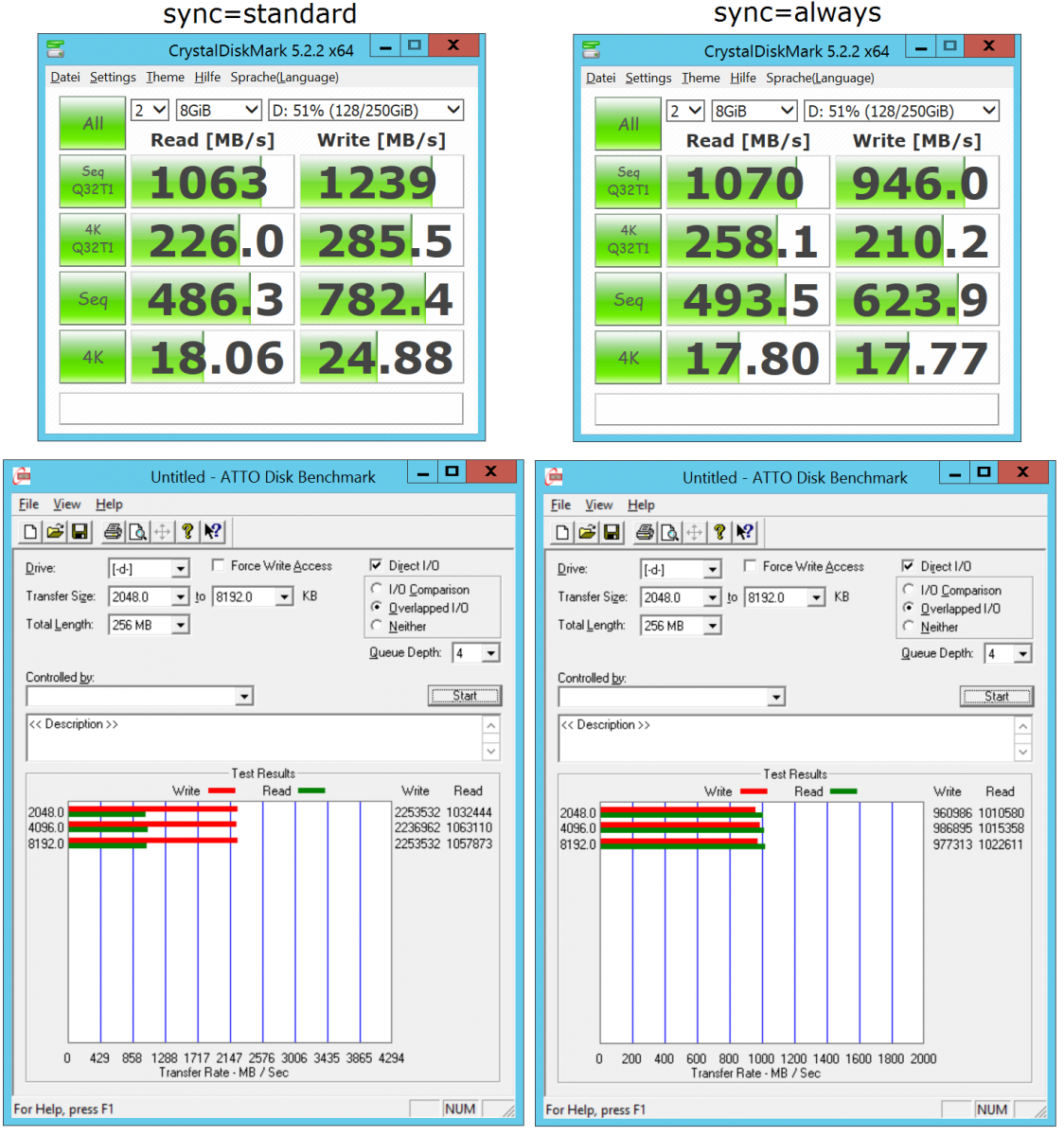The width and height of the screenshot is (1064, 1136).
Task: Click the Start button in the right ATTO window
Action: [x=997, y=697]
